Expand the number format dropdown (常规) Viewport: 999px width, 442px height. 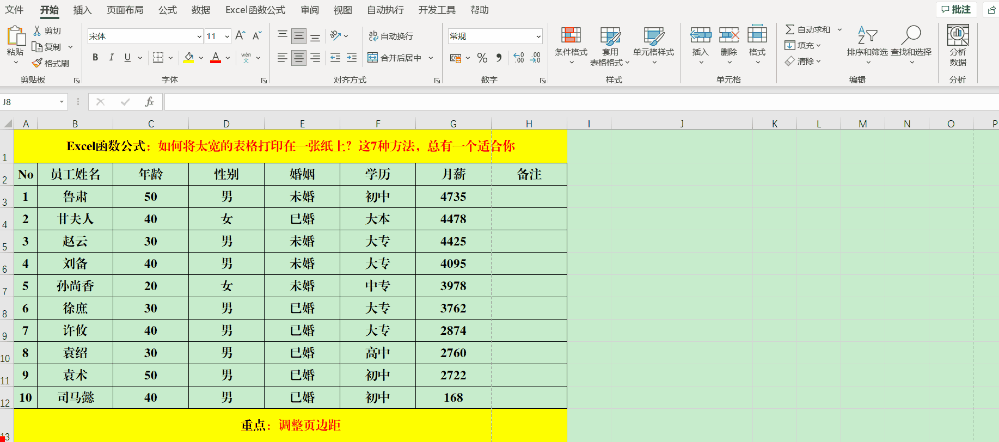point(538,36)
